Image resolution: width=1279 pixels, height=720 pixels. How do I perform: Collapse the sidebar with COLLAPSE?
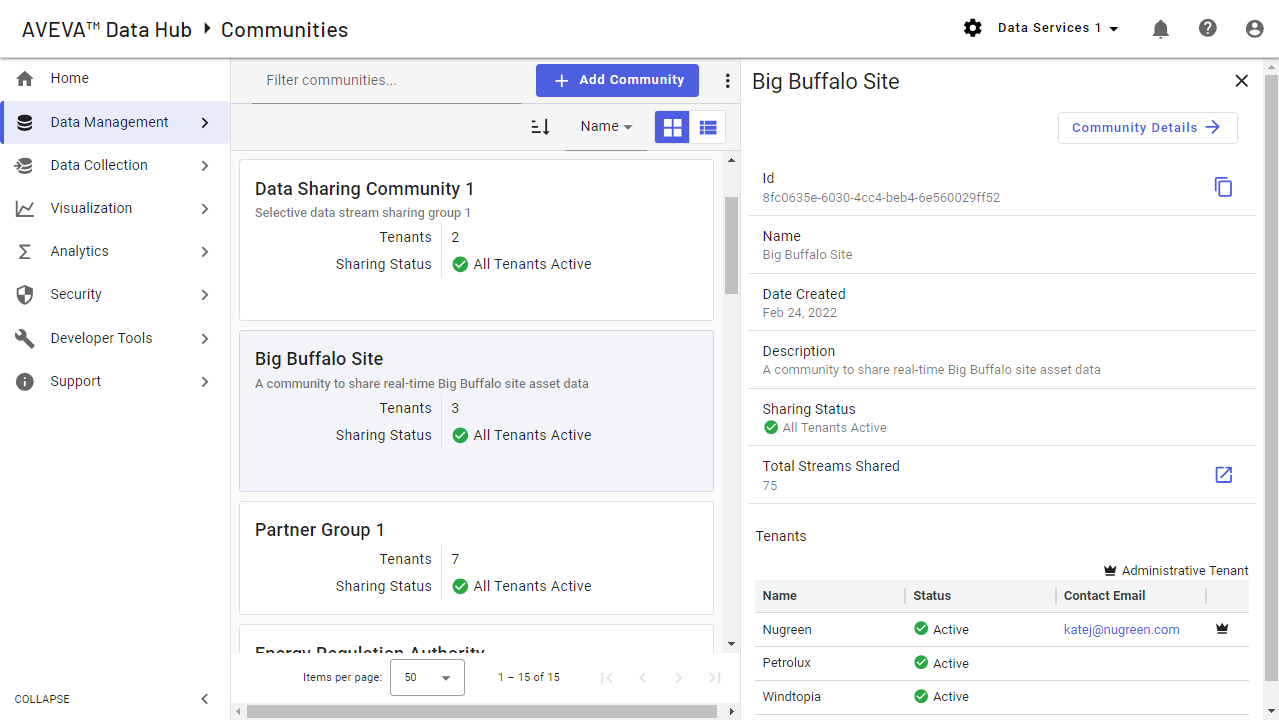point(115,699)
